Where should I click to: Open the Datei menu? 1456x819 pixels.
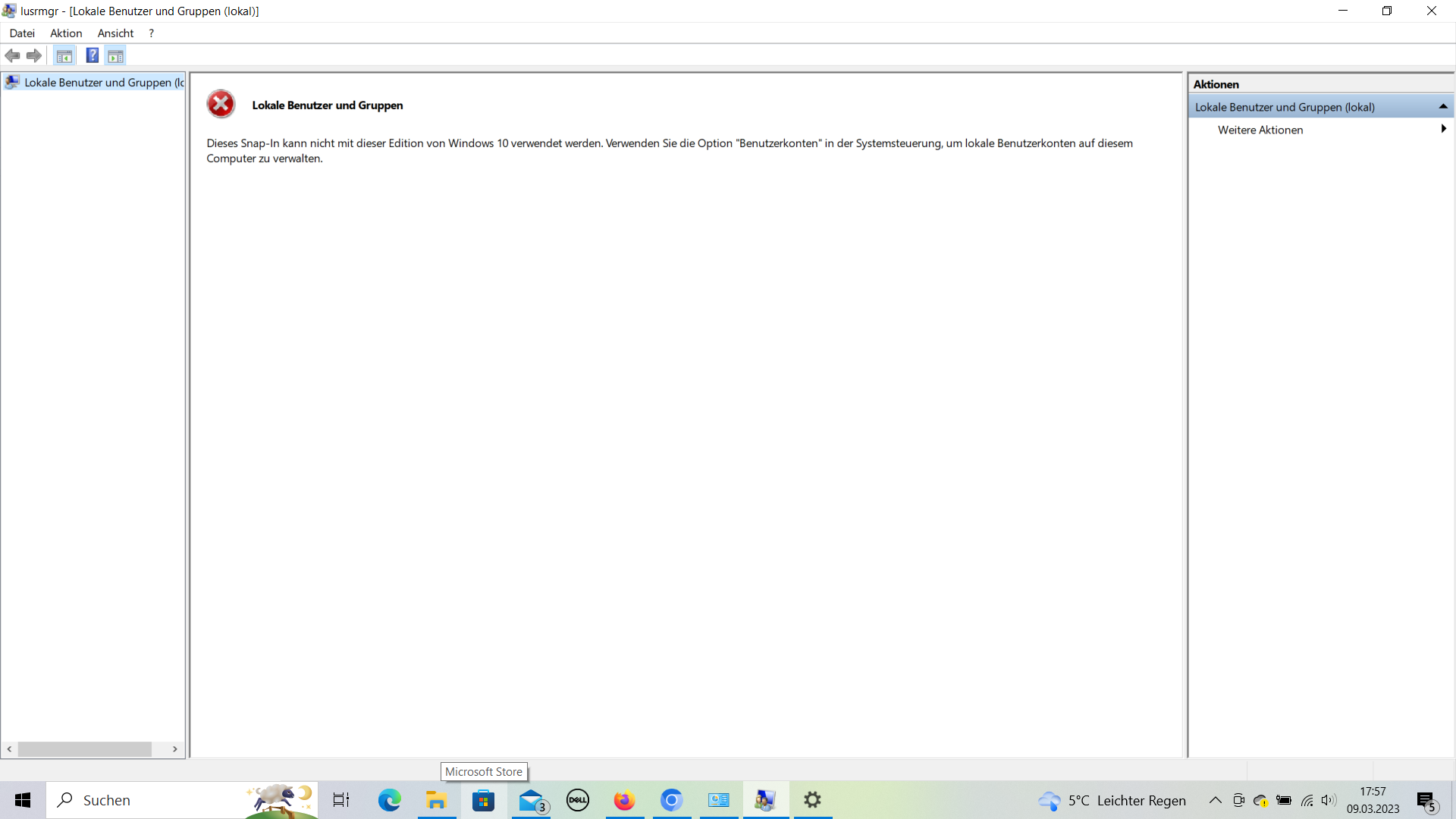tap(22, 33)
